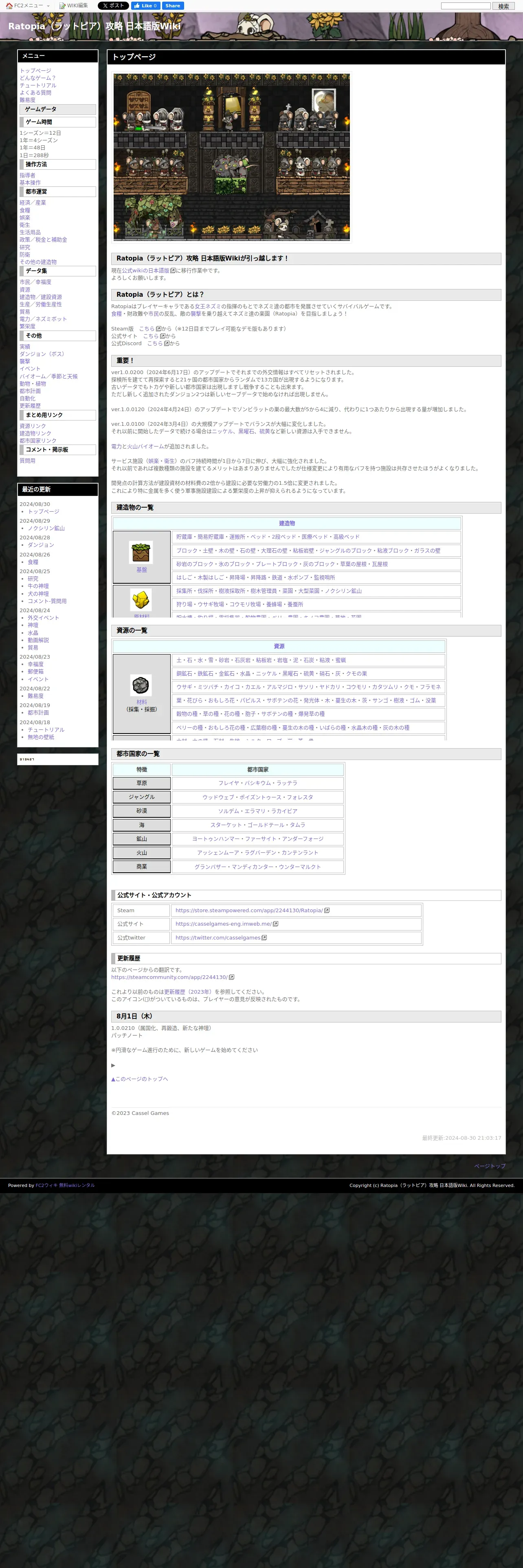Open 質問用 under コメント・掲示板
The width and height of the screenshot is (523, 1568).
[27, 461]
